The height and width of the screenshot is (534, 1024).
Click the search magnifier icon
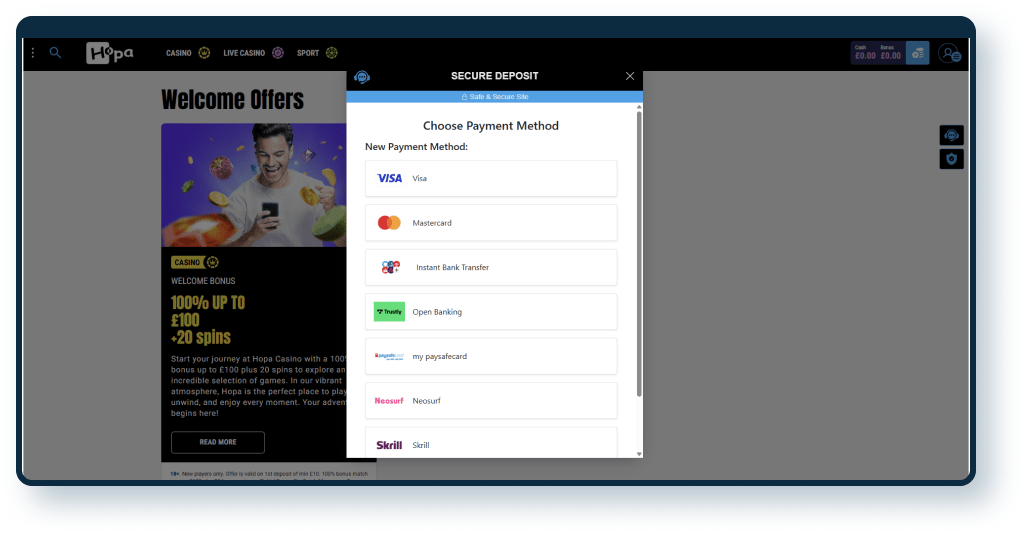click(55, 53)
